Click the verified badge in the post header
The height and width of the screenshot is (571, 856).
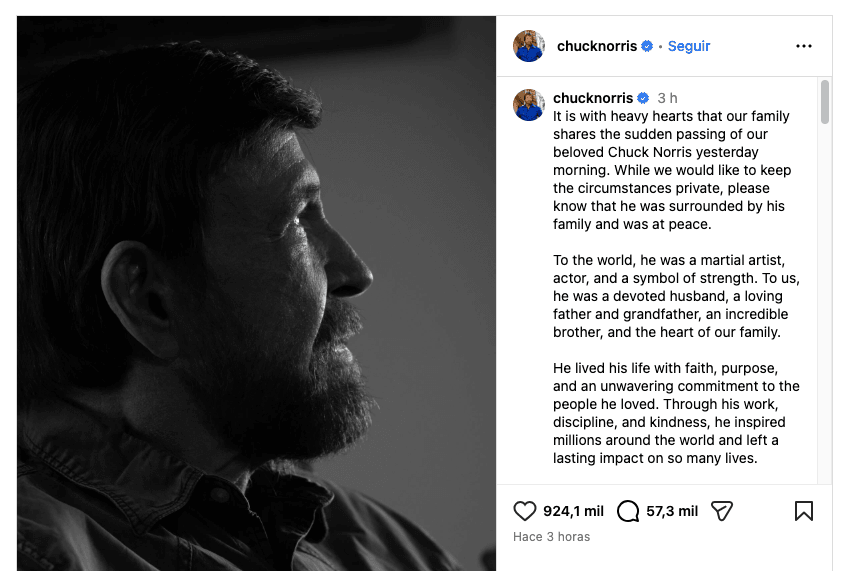click(x=647, y=46)
